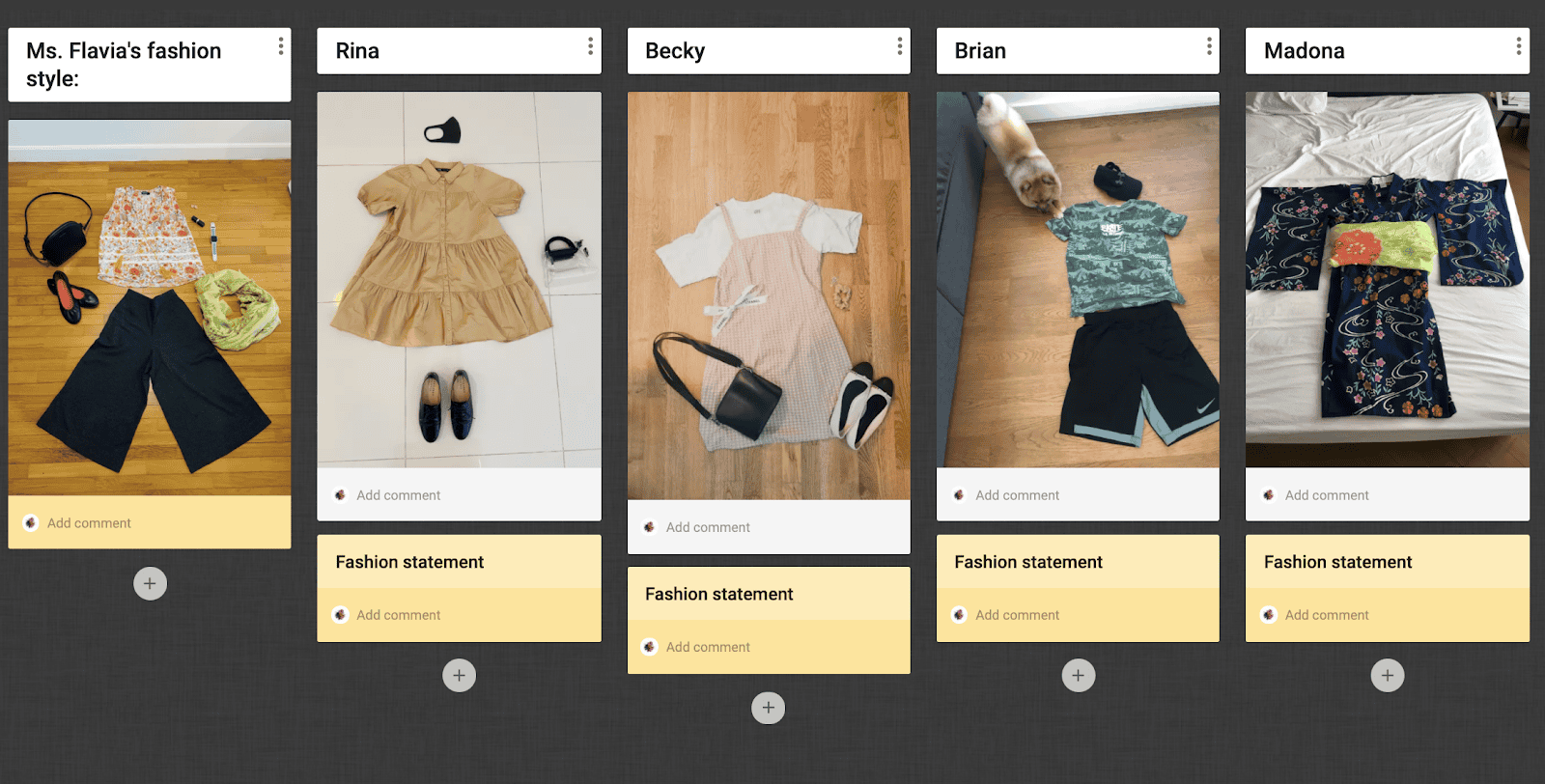This screenshot has height=784, width=1545.
Task: Add a new post under Brian's column
Action: point(1078,675)
